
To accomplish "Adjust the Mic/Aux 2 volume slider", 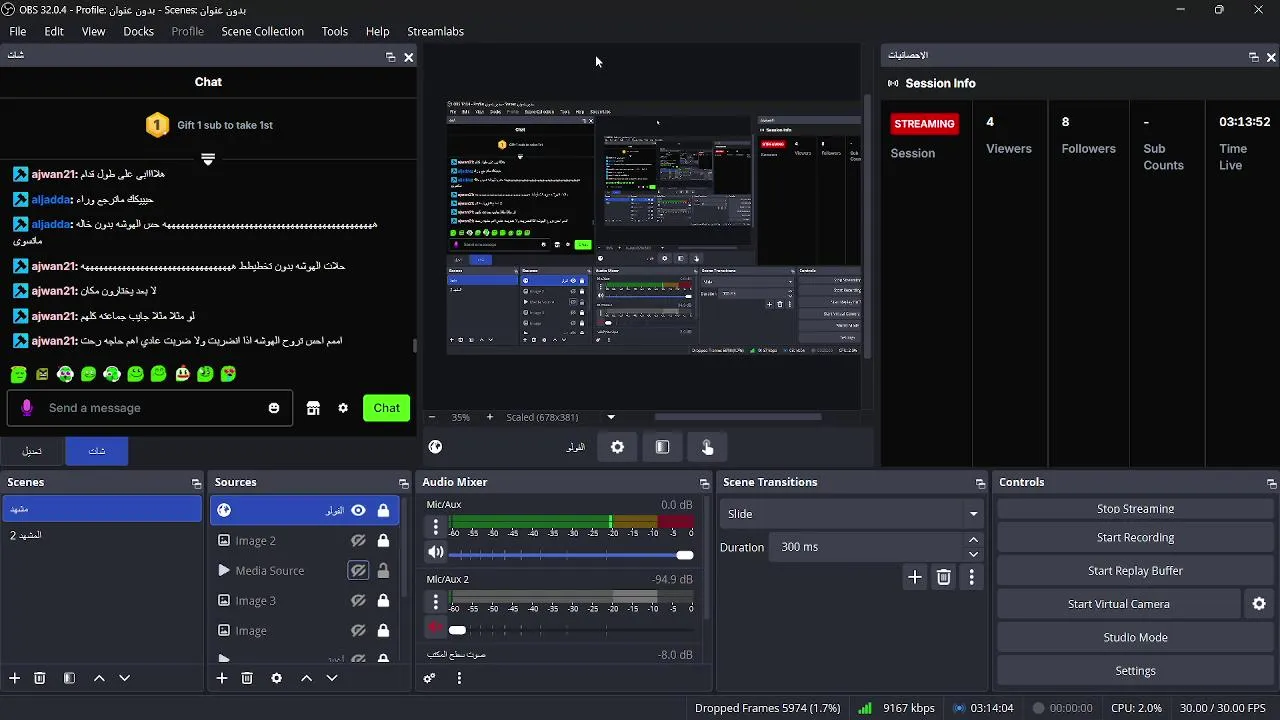I will pos(572,630).
